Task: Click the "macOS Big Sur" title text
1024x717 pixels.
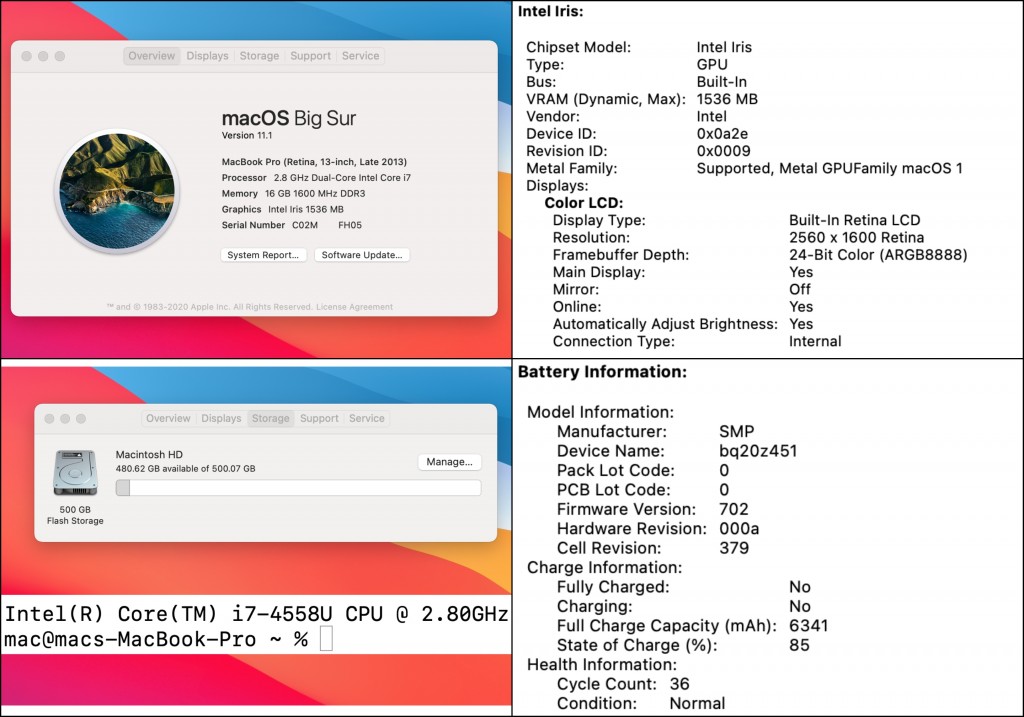Action: pos(289,118)
